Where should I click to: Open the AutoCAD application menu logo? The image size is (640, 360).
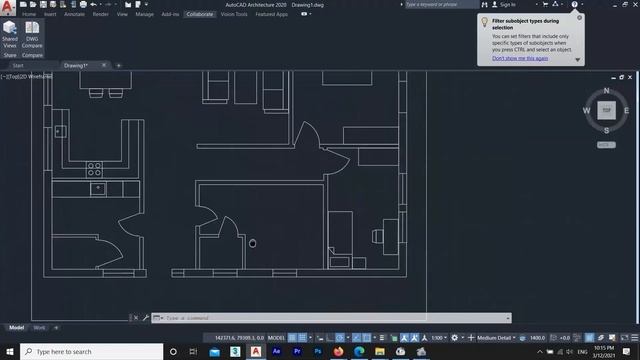(7, 7)
